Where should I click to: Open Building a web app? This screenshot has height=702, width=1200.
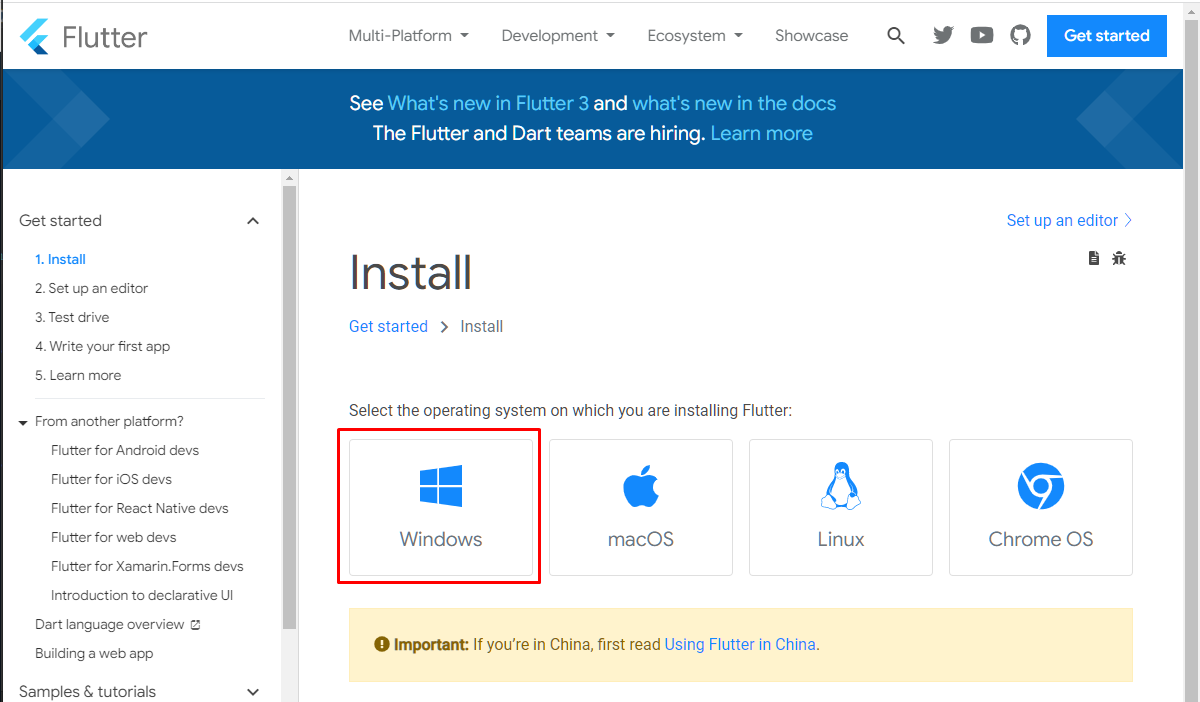(94, 653)
